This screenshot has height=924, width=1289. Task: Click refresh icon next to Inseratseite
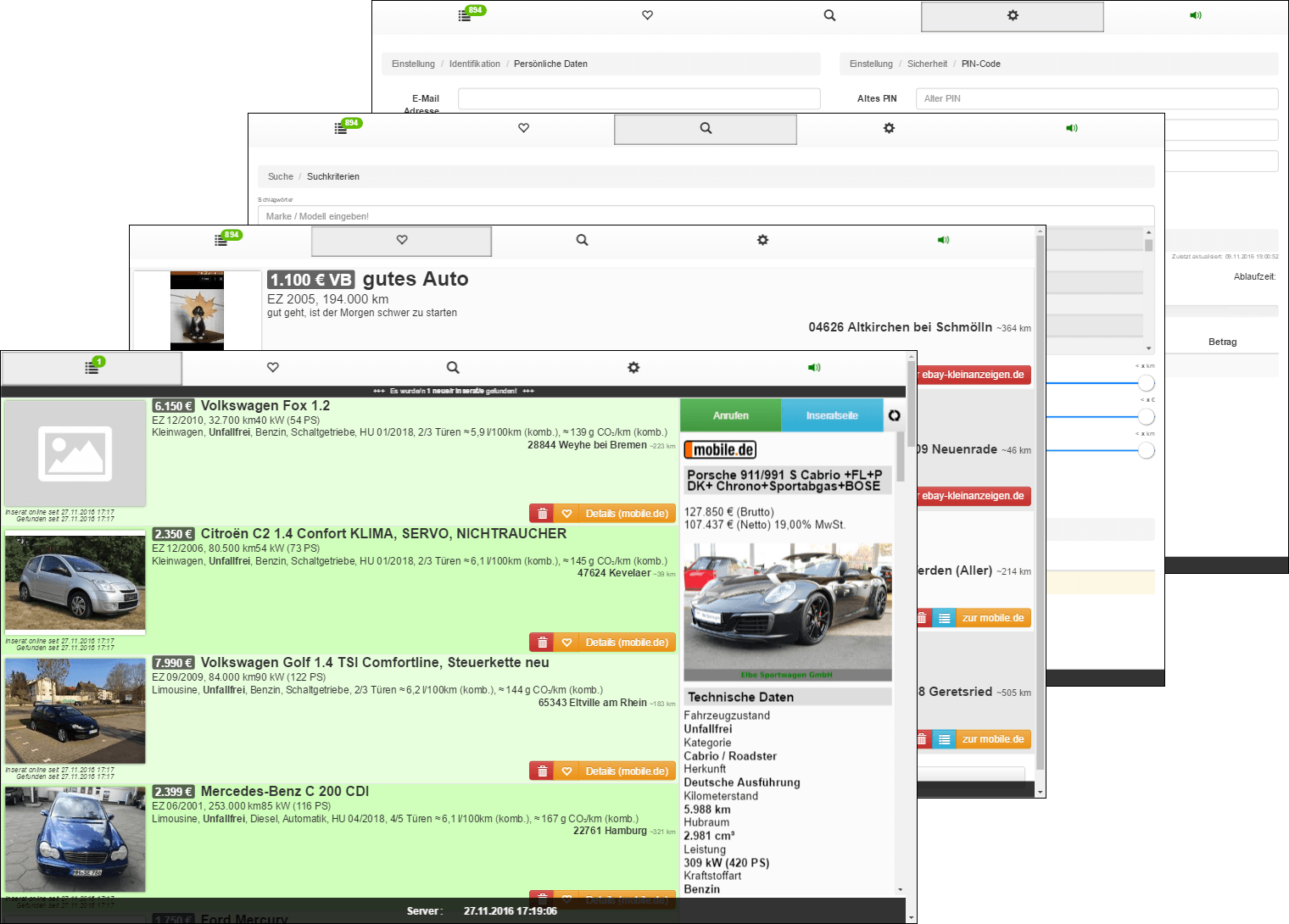point(894,415)
